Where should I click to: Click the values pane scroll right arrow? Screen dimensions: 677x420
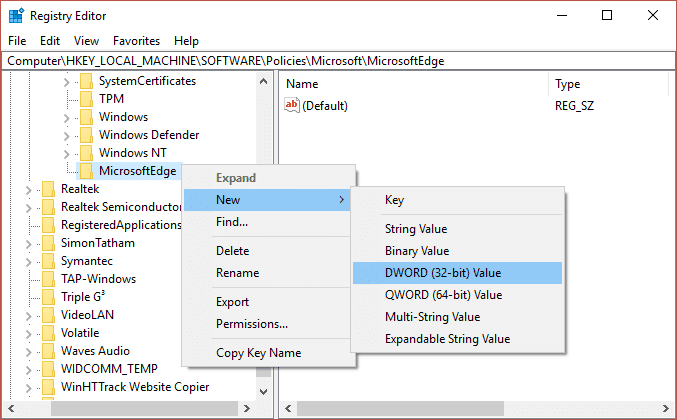665,408
